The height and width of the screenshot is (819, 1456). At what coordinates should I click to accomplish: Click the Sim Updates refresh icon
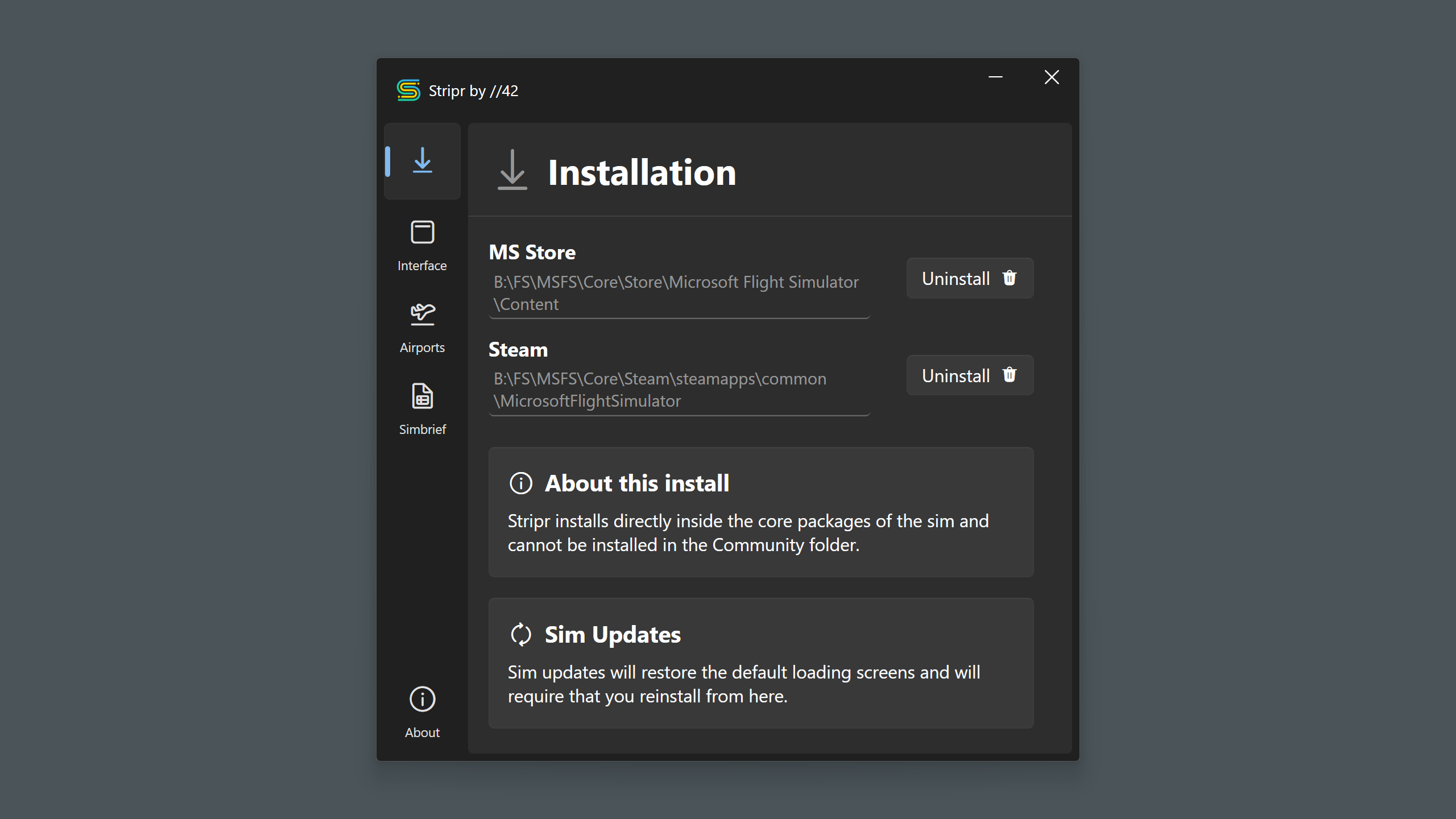[x=520, y=635]
